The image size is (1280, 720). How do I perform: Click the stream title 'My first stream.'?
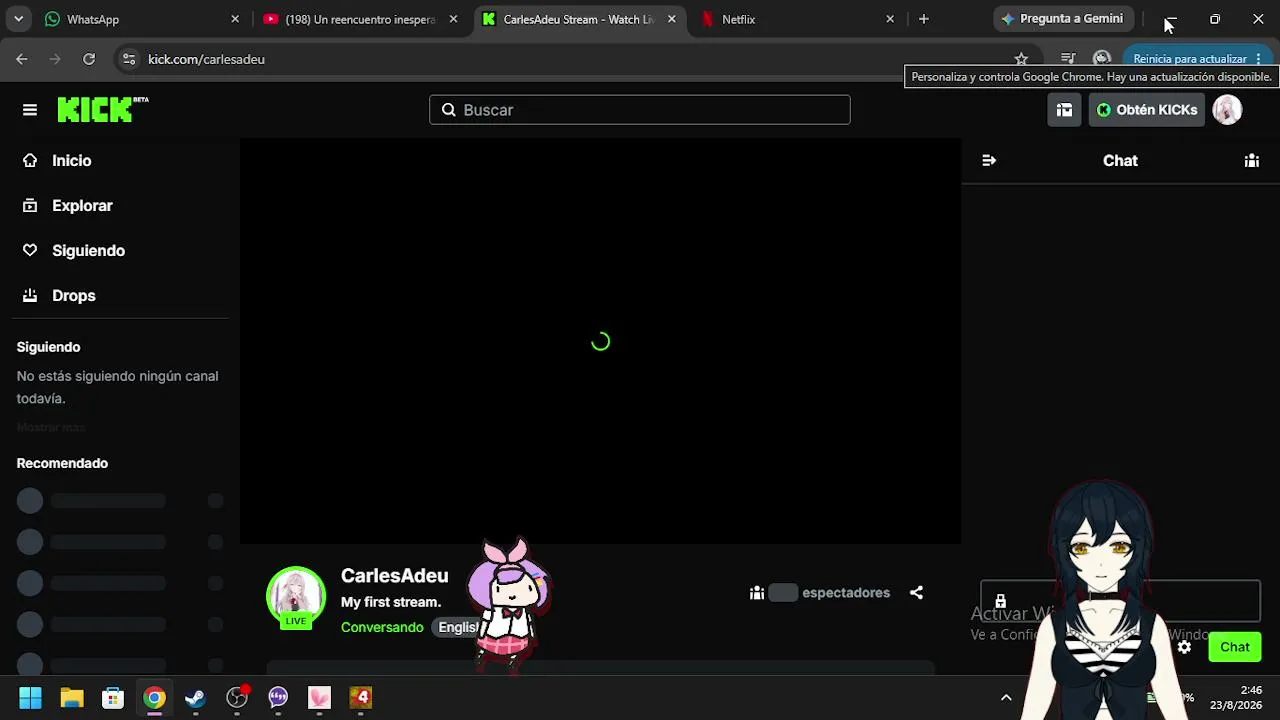click(391, 602)
